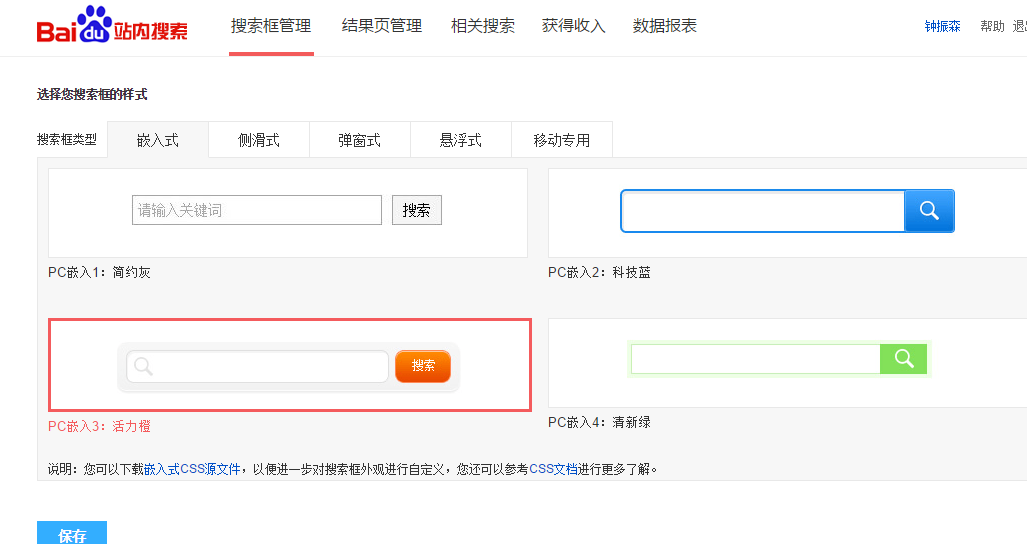Image resolution: width=1027 pixels, height=544 pixels.
Task: Click the blue magnifier search icon
Action: pyautogui.click(x=929, y=211)
